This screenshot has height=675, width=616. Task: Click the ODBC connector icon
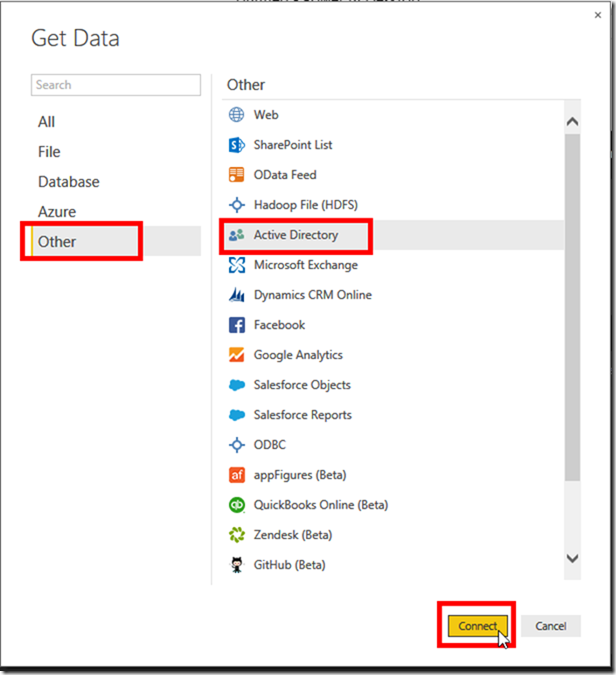237,445
